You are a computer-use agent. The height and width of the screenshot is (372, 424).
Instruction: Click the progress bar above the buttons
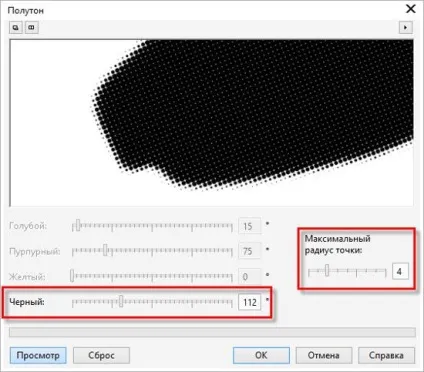coord(212,332)
